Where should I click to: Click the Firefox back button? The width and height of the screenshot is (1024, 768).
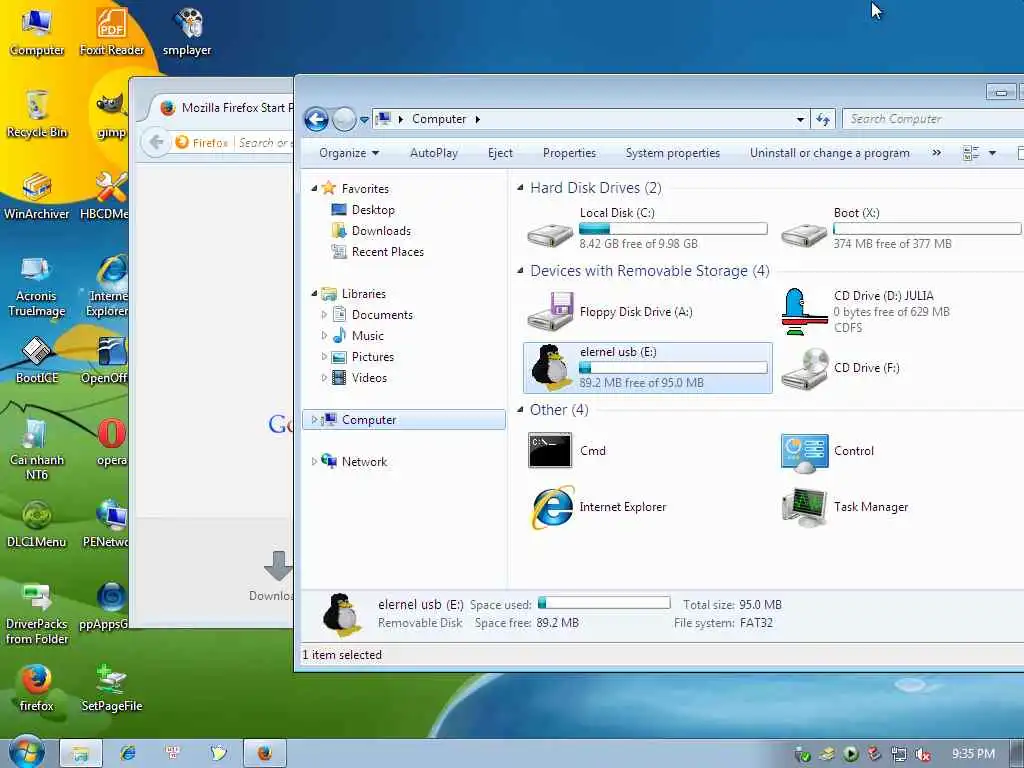coord(156,142)
